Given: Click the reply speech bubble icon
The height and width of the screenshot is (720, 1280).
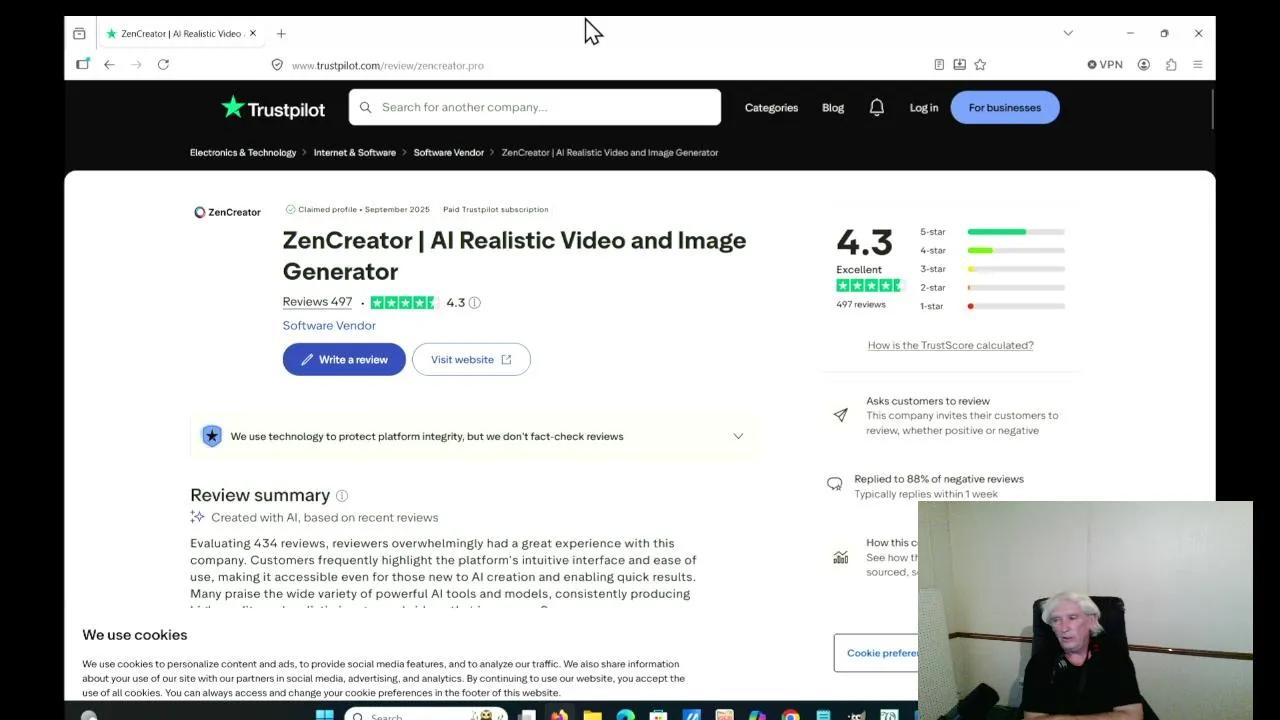Looking at the screenshot, I should pyautogui.click(x=834, y=484).
